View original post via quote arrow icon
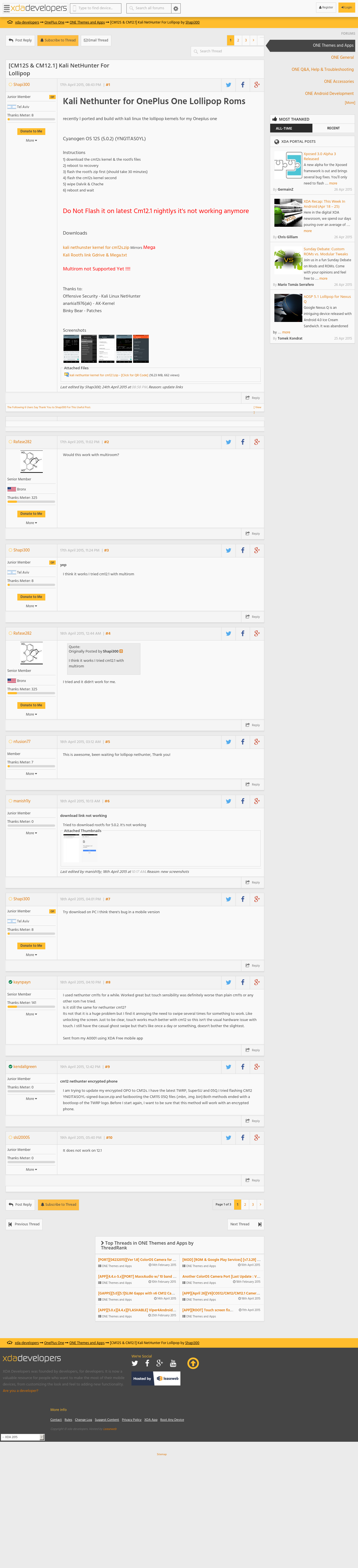Screen dimensions: 358x1568 (121, 651)
